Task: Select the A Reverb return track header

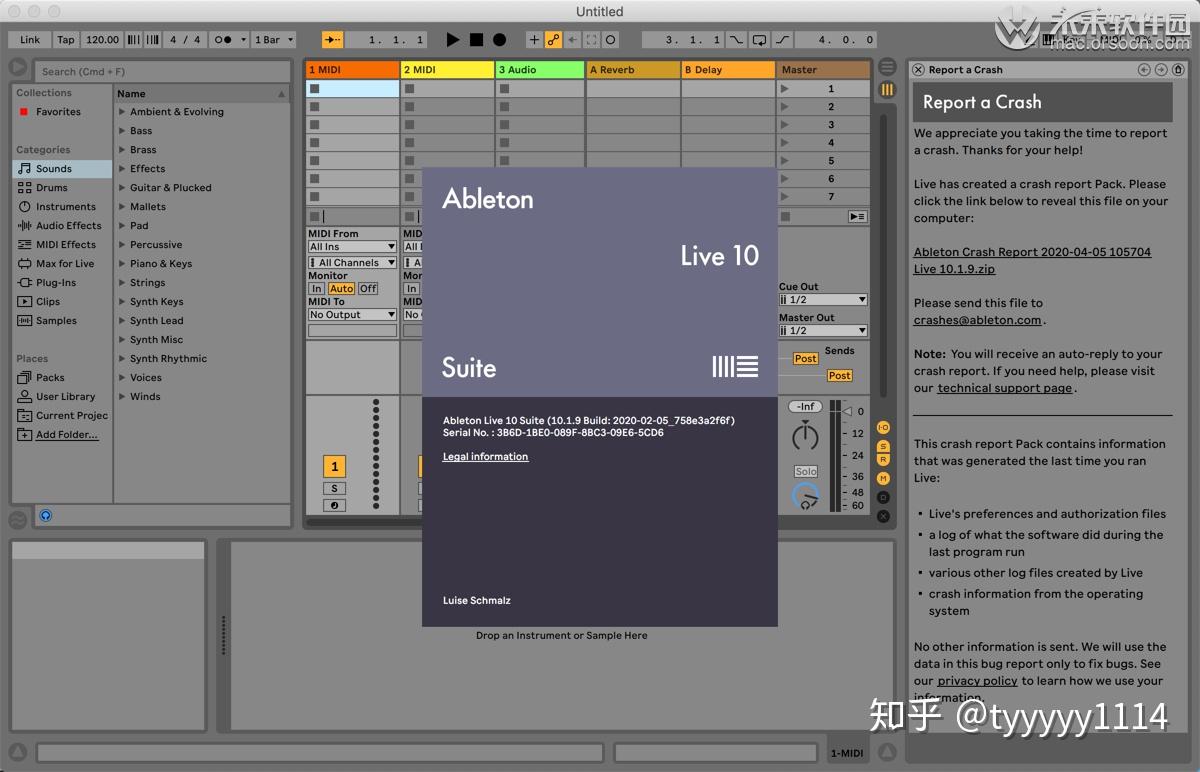Action: click(x=633, y=70)
